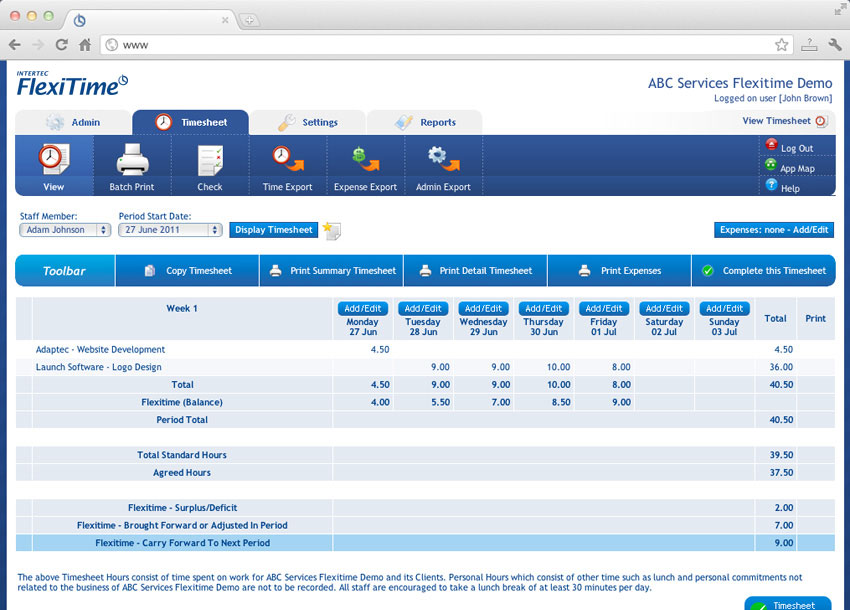850x610 pixels.
Task: Open the Period Start Date dropdown
Action: pos(169,230)
